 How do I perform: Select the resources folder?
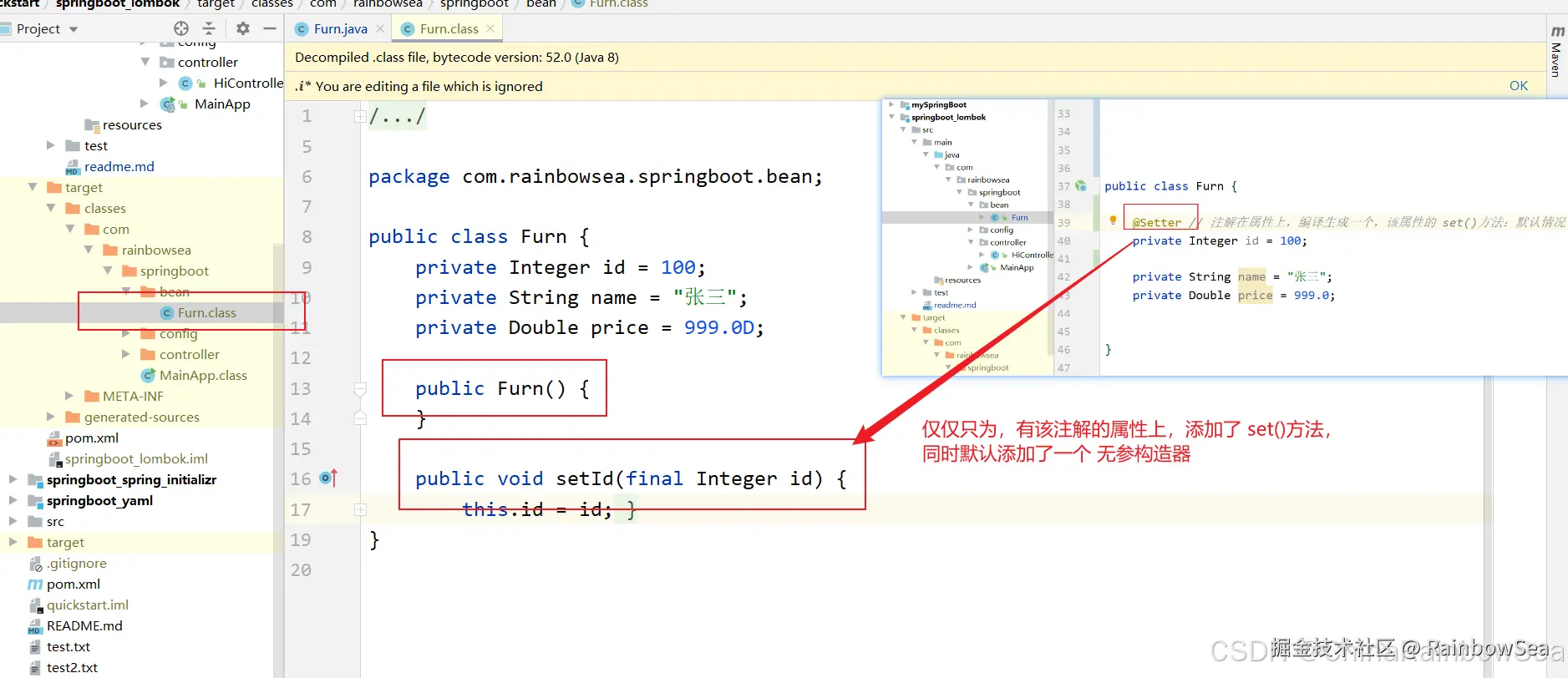pos(132,124)
